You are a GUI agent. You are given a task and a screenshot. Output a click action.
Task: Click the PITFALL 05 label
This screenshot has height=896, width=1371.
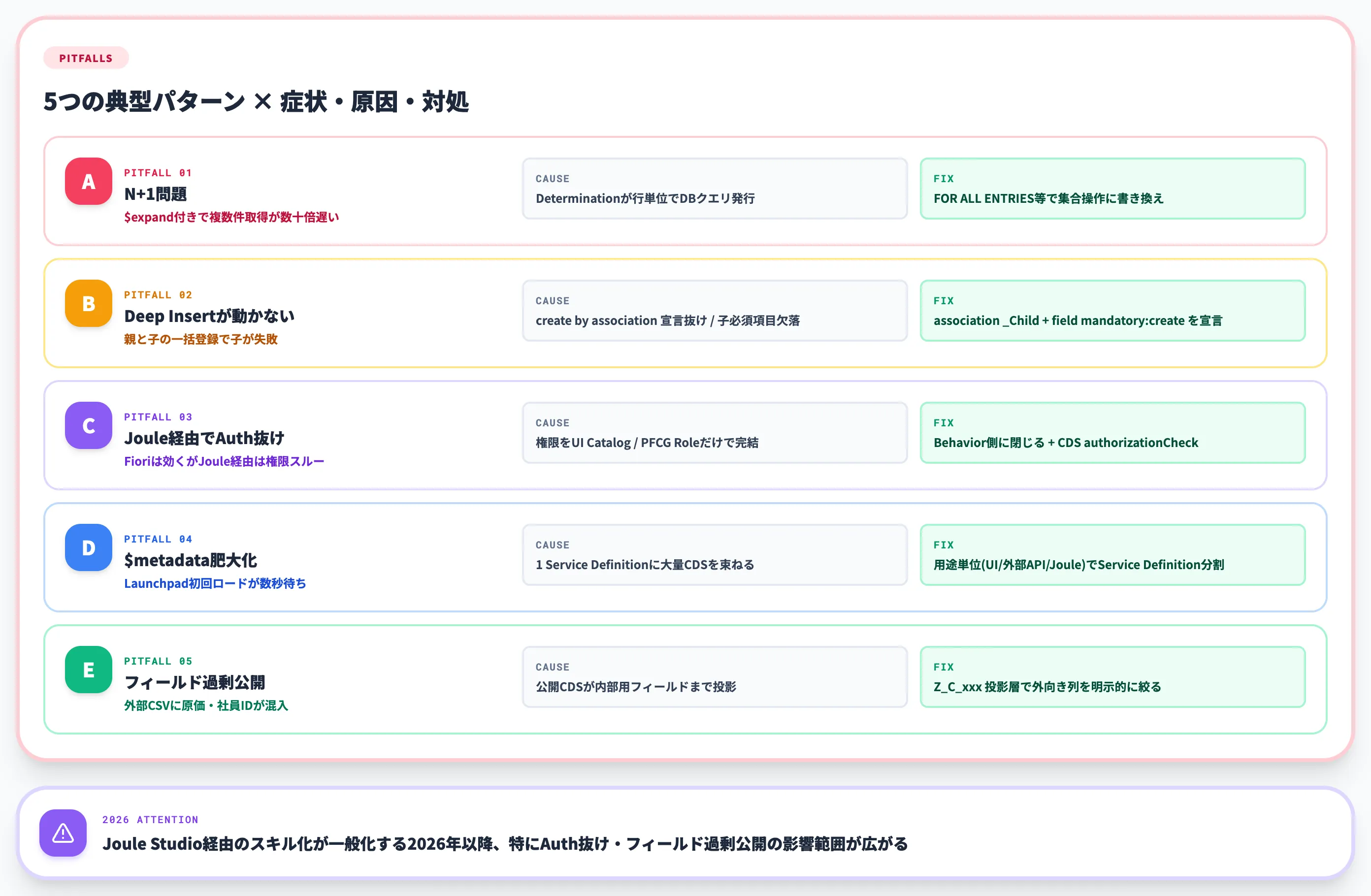158,661
